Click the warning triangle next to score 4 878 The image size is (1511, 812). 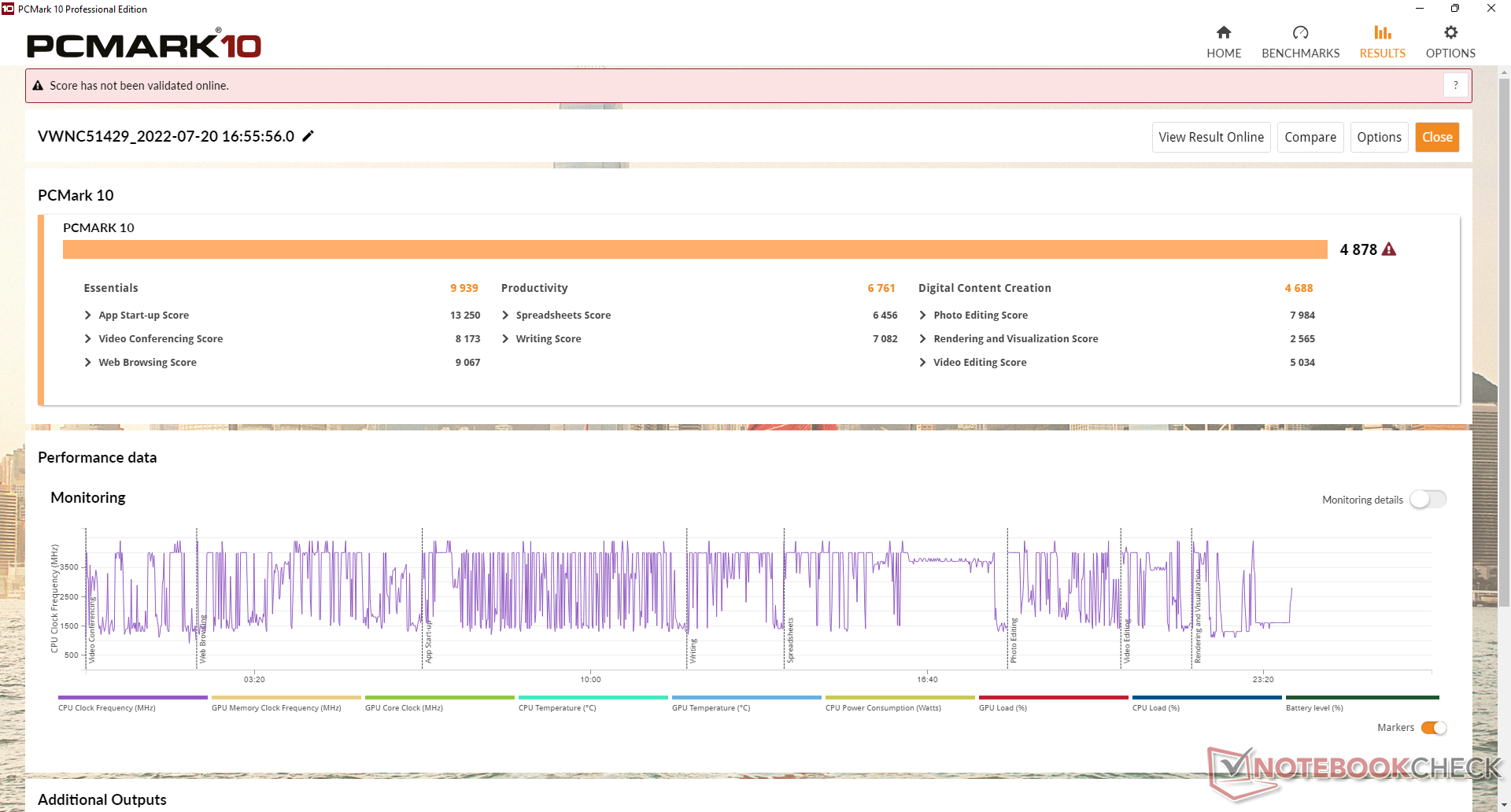pyautogui.click(x=1389, y=249)
